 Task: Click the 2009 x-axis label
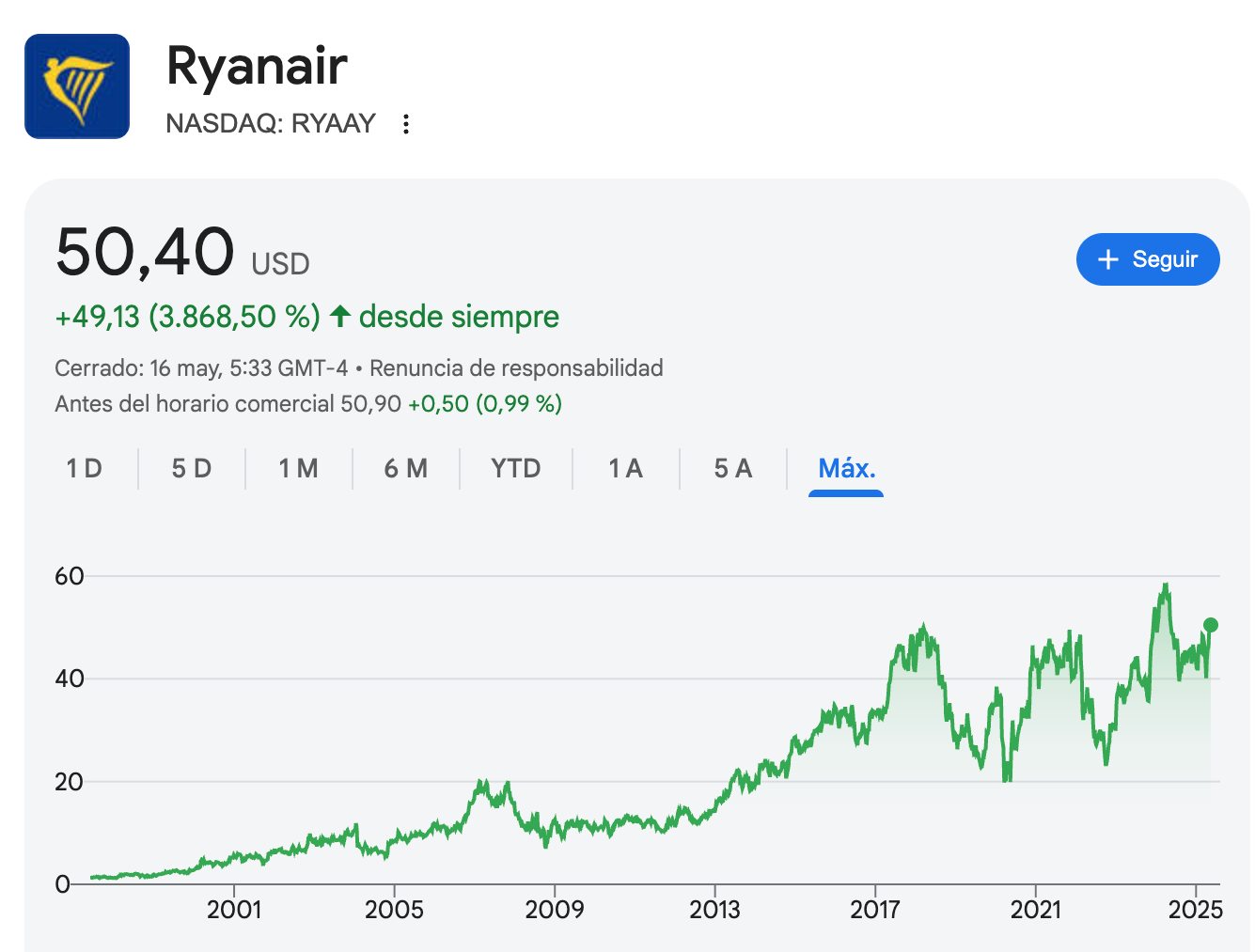coord(555,910)
